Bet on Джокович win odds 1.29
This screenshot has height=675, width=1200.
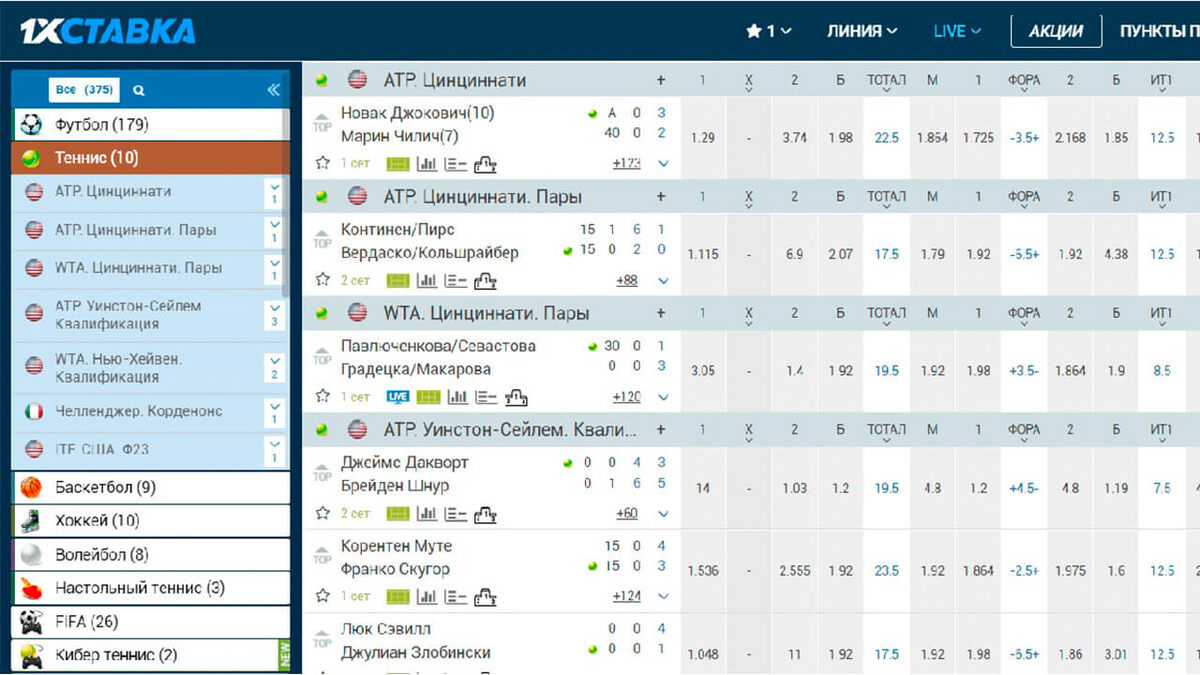tap(703, 138)
